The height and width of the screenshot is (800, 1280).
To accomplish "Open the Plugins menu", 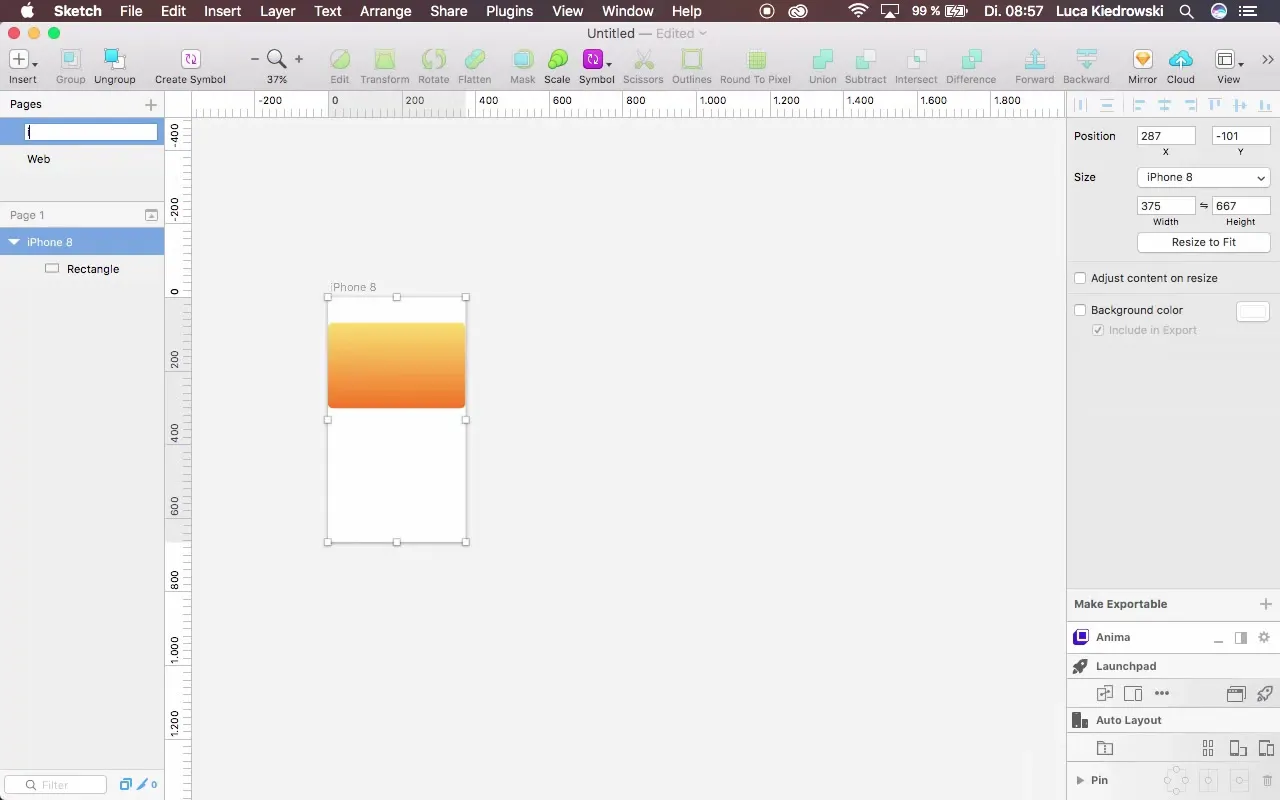I will click(509, 11).
